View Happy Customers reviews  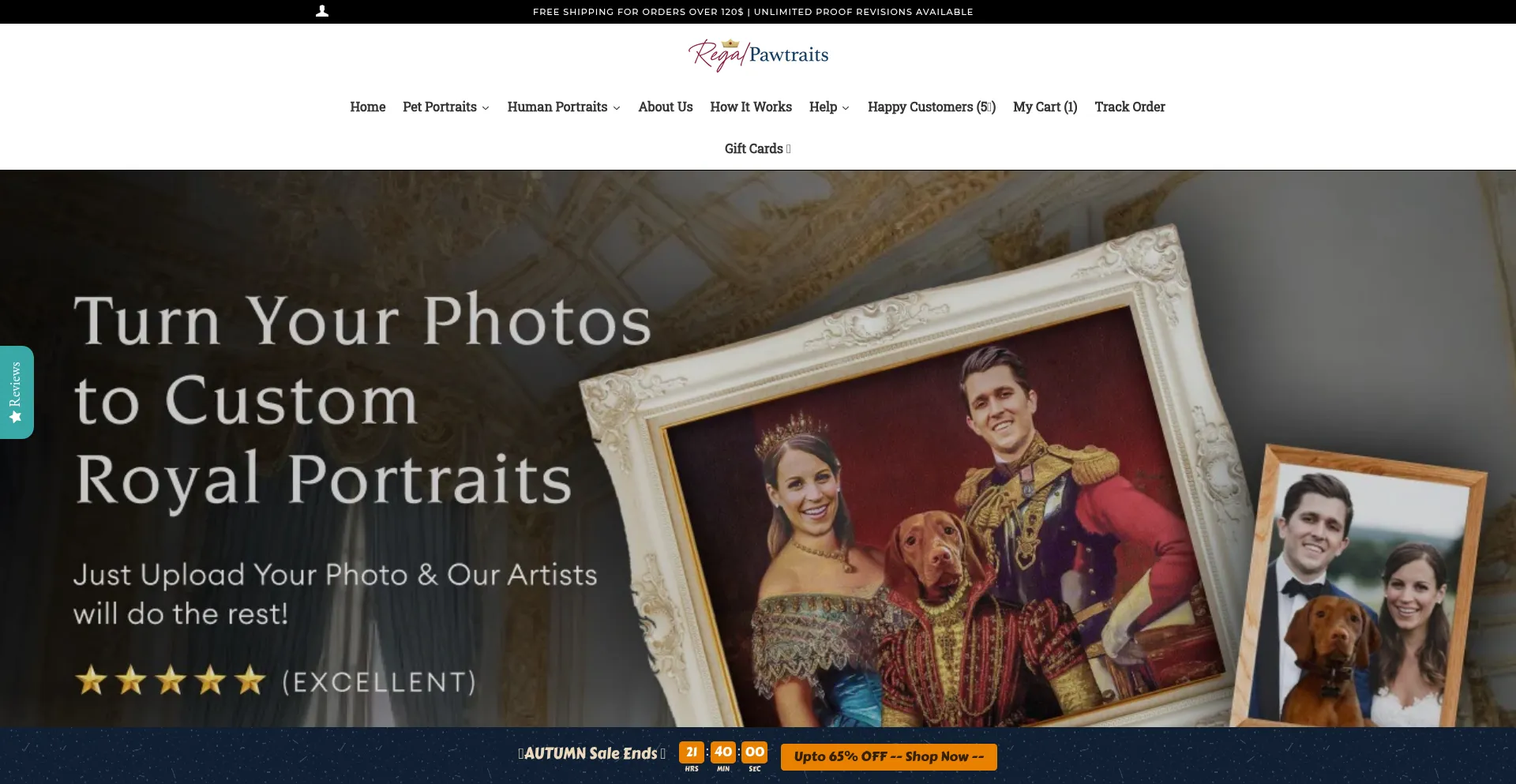point(932,107)
